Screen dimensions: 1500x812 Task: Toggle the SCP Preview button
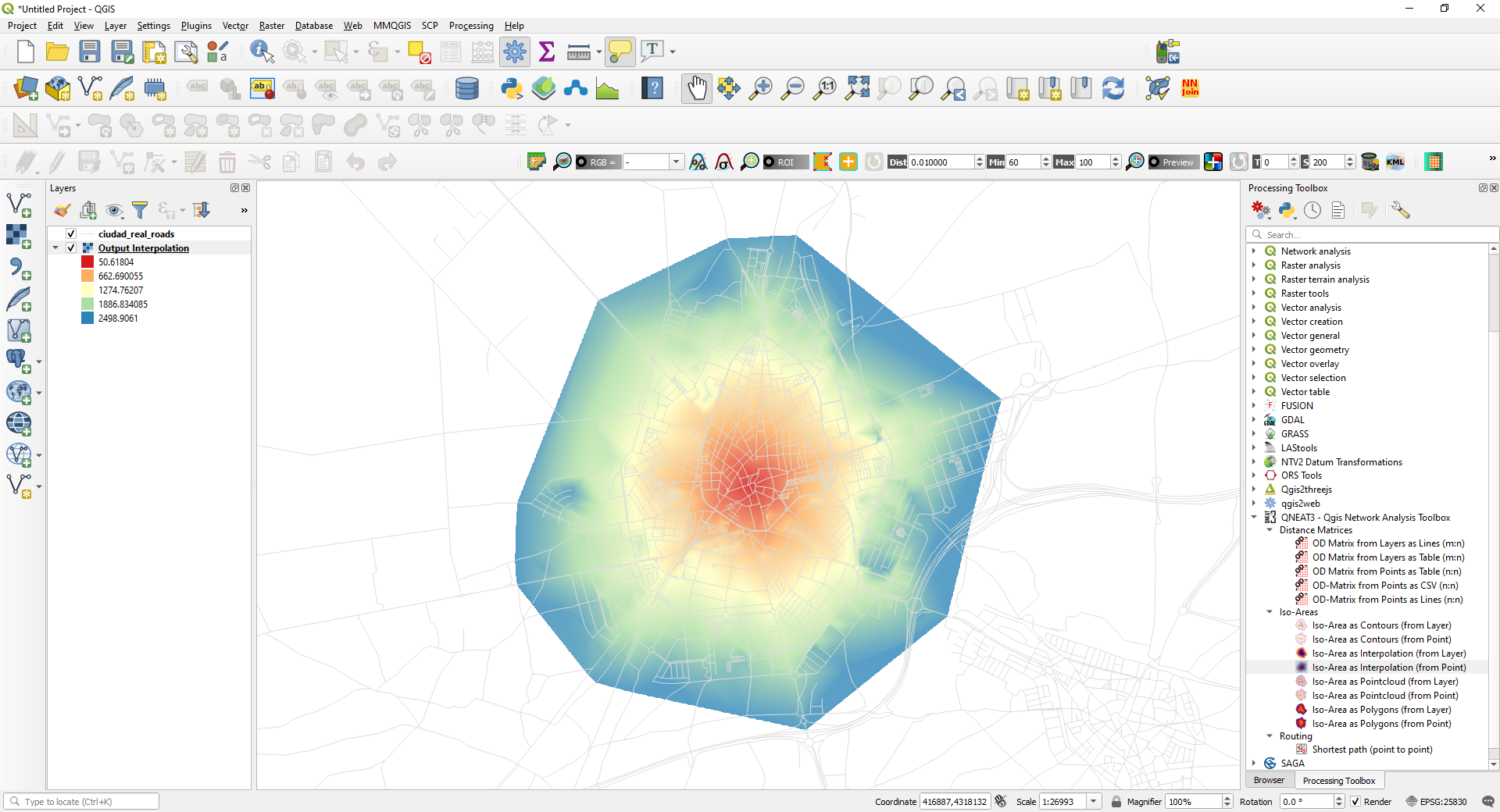pyautogui.click(x=1173, y=162)
